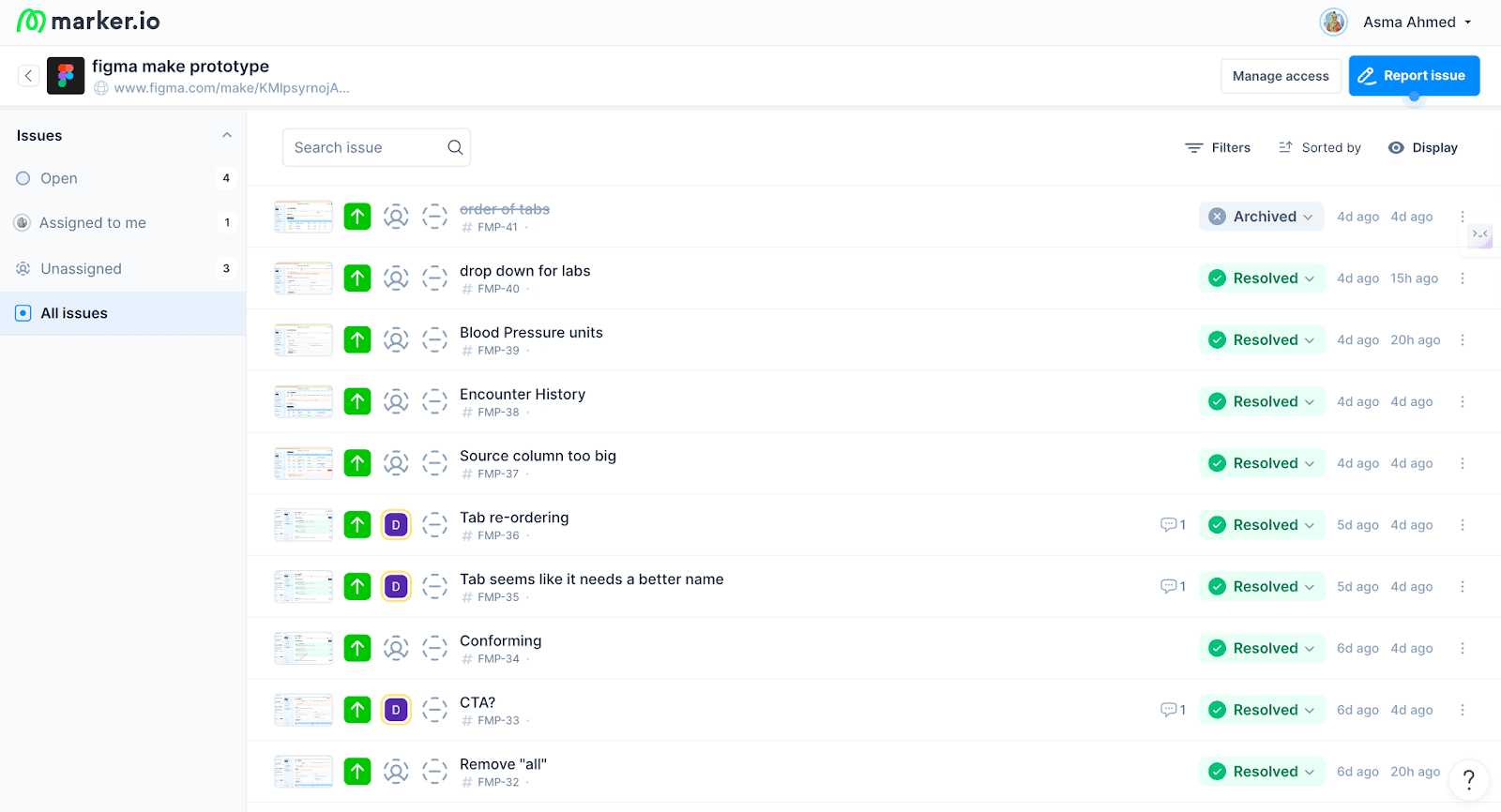Click priority arrow icon for Conforming
1501x812 pixels.
(x=357, y=648)
